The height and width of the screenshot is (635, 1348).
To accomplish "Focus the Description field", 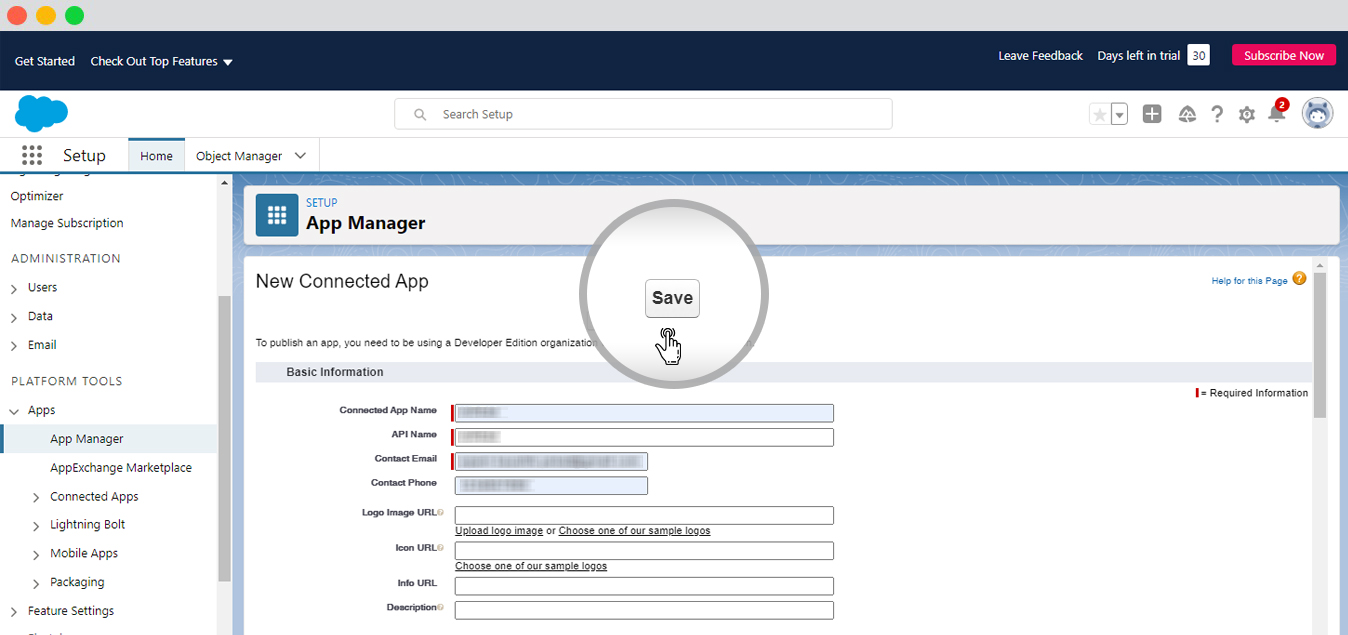I will [644, 610].
